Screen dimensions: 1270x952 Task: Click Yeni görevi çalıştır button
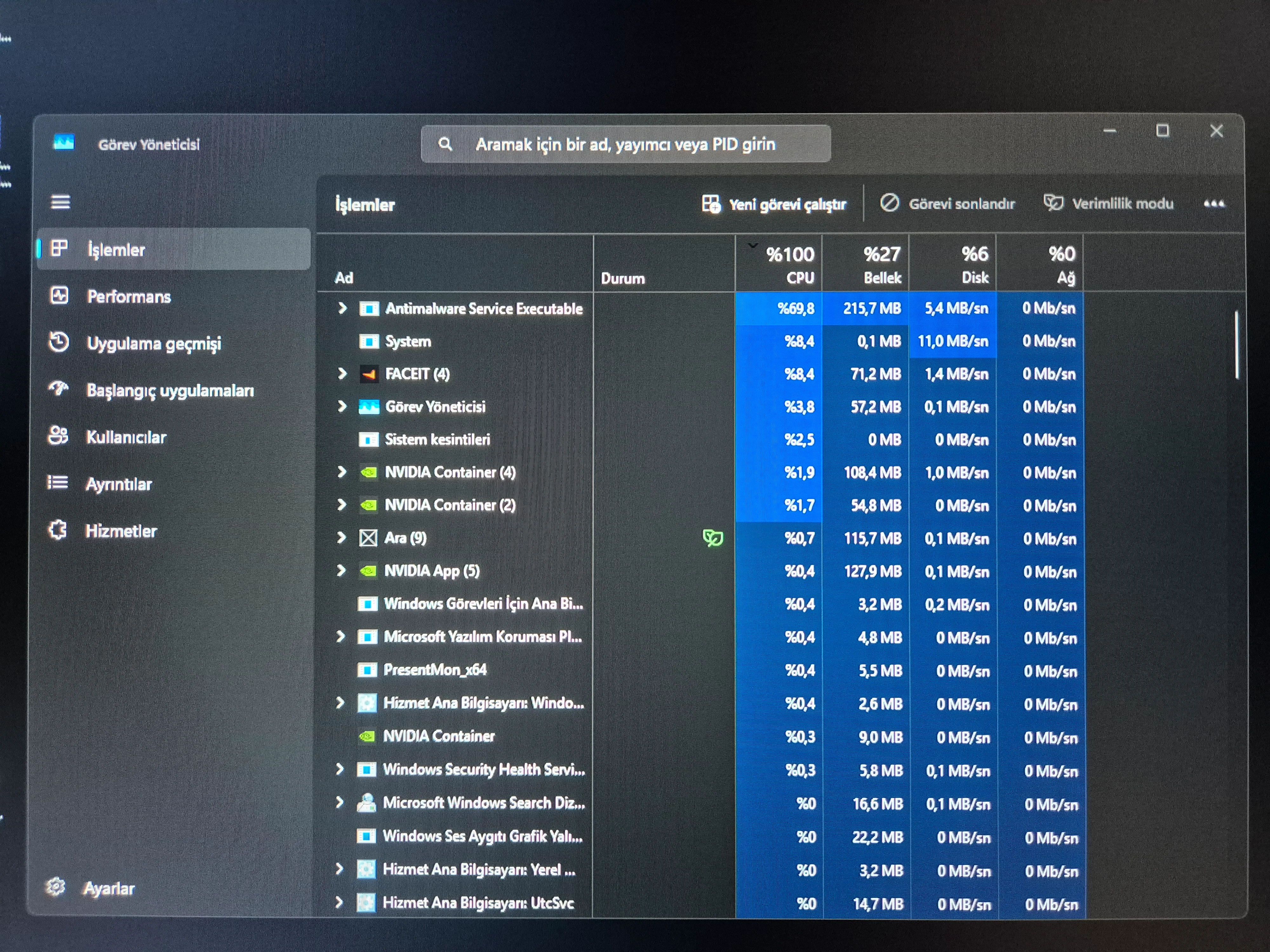774,204
